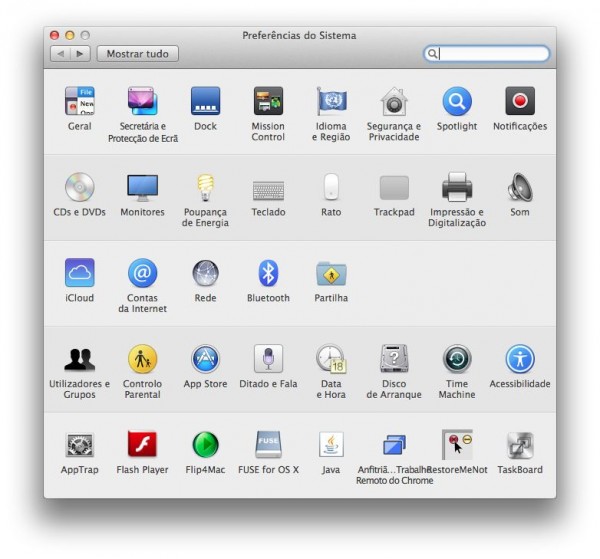Open Notificações preferences
Image resolution: width=600 pixels, height=559 pixels.
click(520, 101)
